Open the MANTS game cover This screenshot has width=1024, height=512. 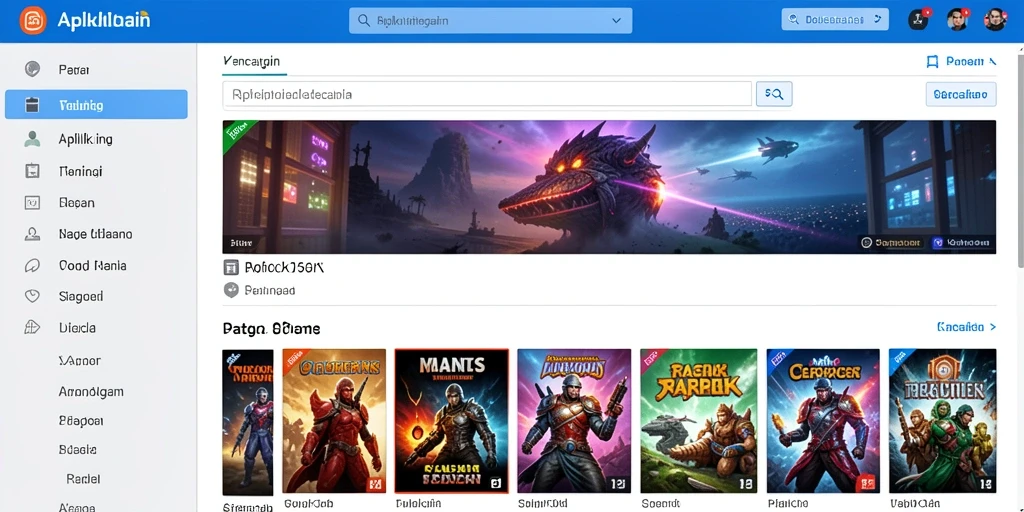452,421
